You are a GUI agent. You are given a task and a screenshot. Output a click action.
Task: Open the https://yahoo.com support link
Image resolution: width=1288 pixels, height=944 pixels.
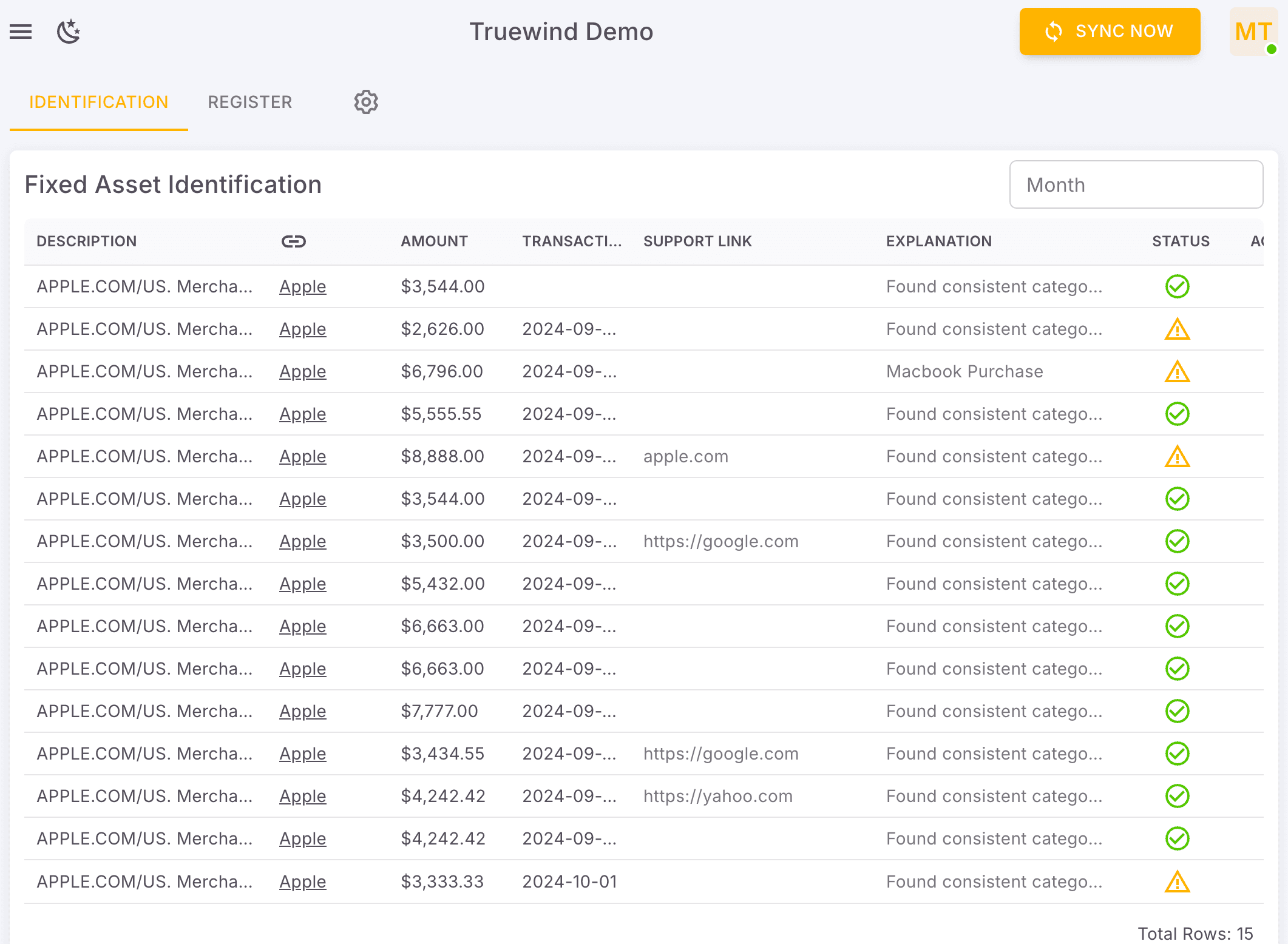(x=717, y=796)
